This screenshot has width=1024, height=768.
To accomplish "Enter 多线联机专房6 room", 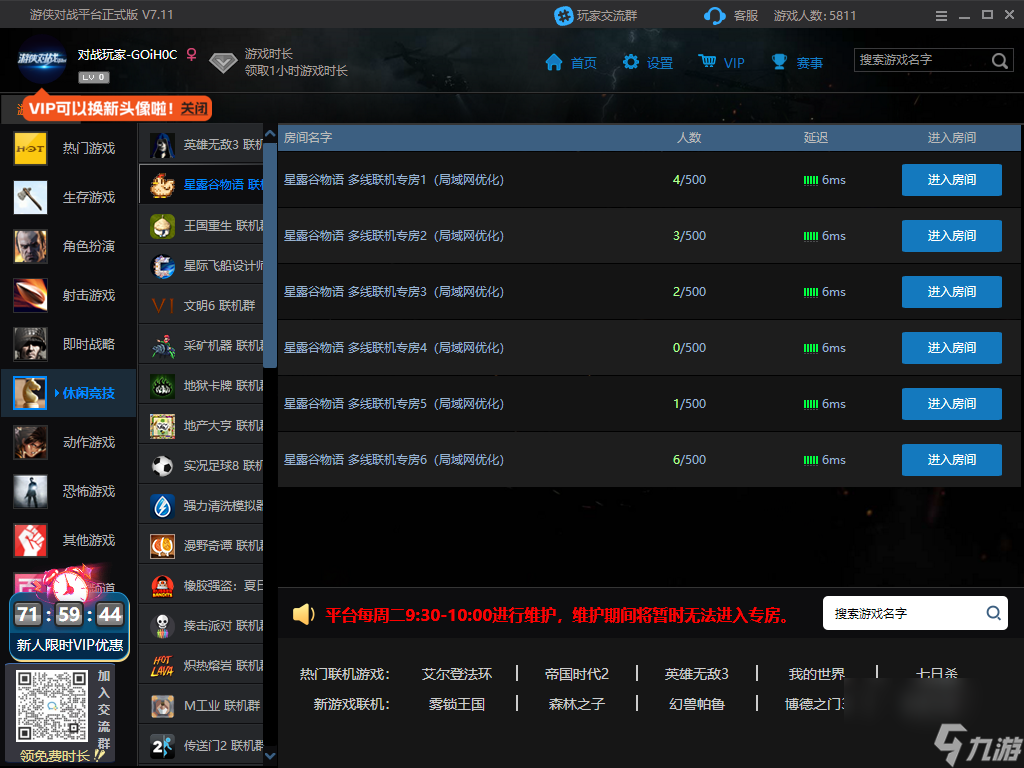I will (951, 460).
